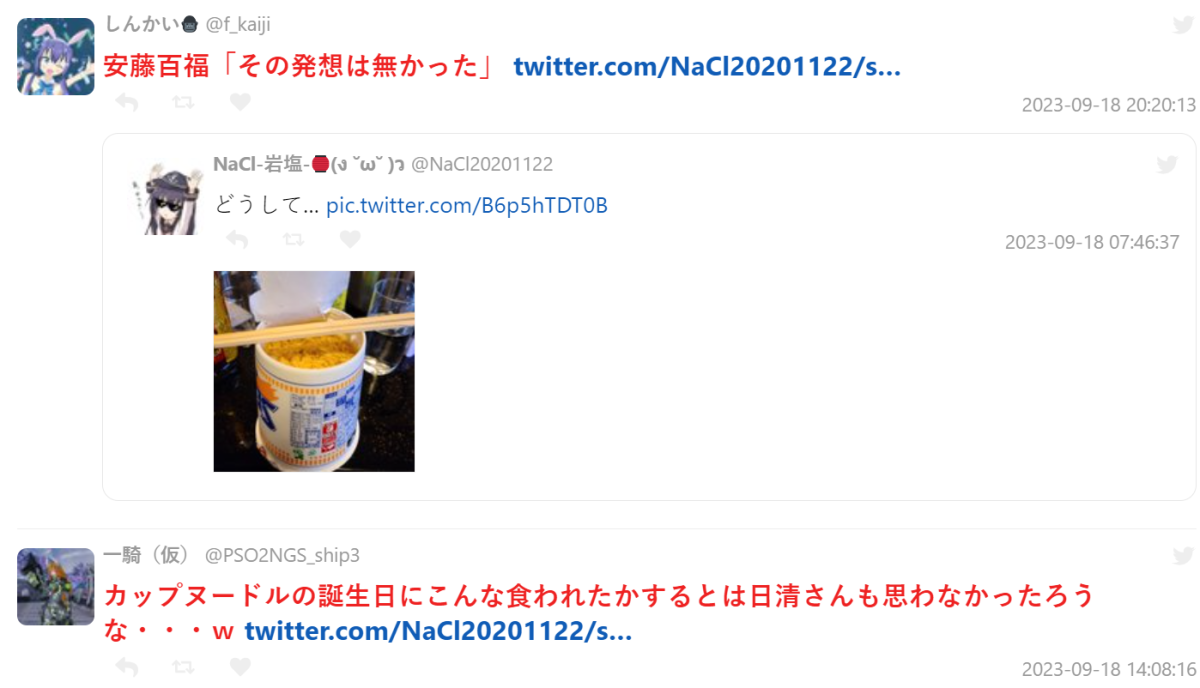The width and height of the screenshot is (1200, 688).
Task: Open the 一騎（仮） profile avatar
Action: pos(56,587)
